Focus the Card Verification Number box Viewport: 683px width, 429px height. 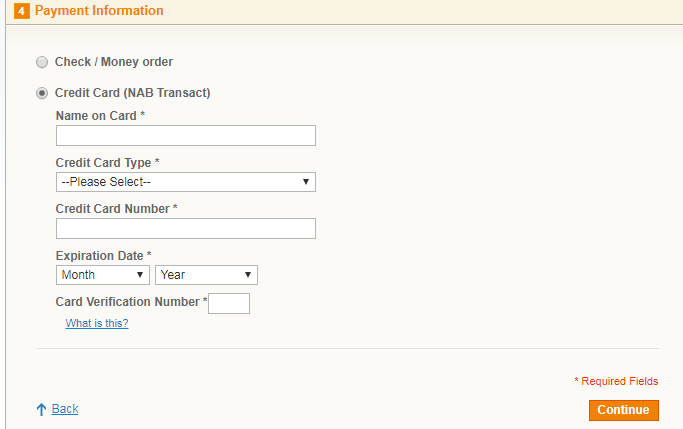pos(229,303)
